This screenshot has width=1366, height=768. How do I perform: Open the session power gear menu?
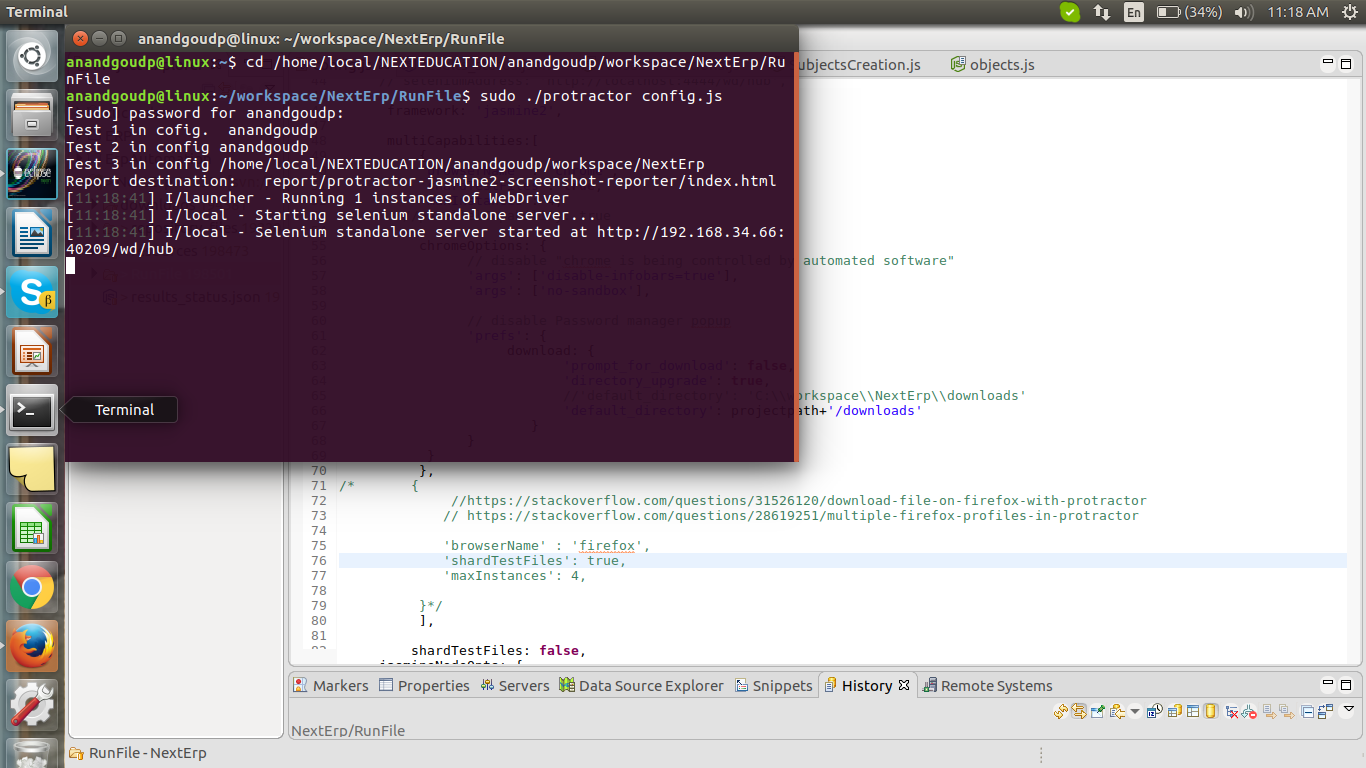(x=1348, y=12)
